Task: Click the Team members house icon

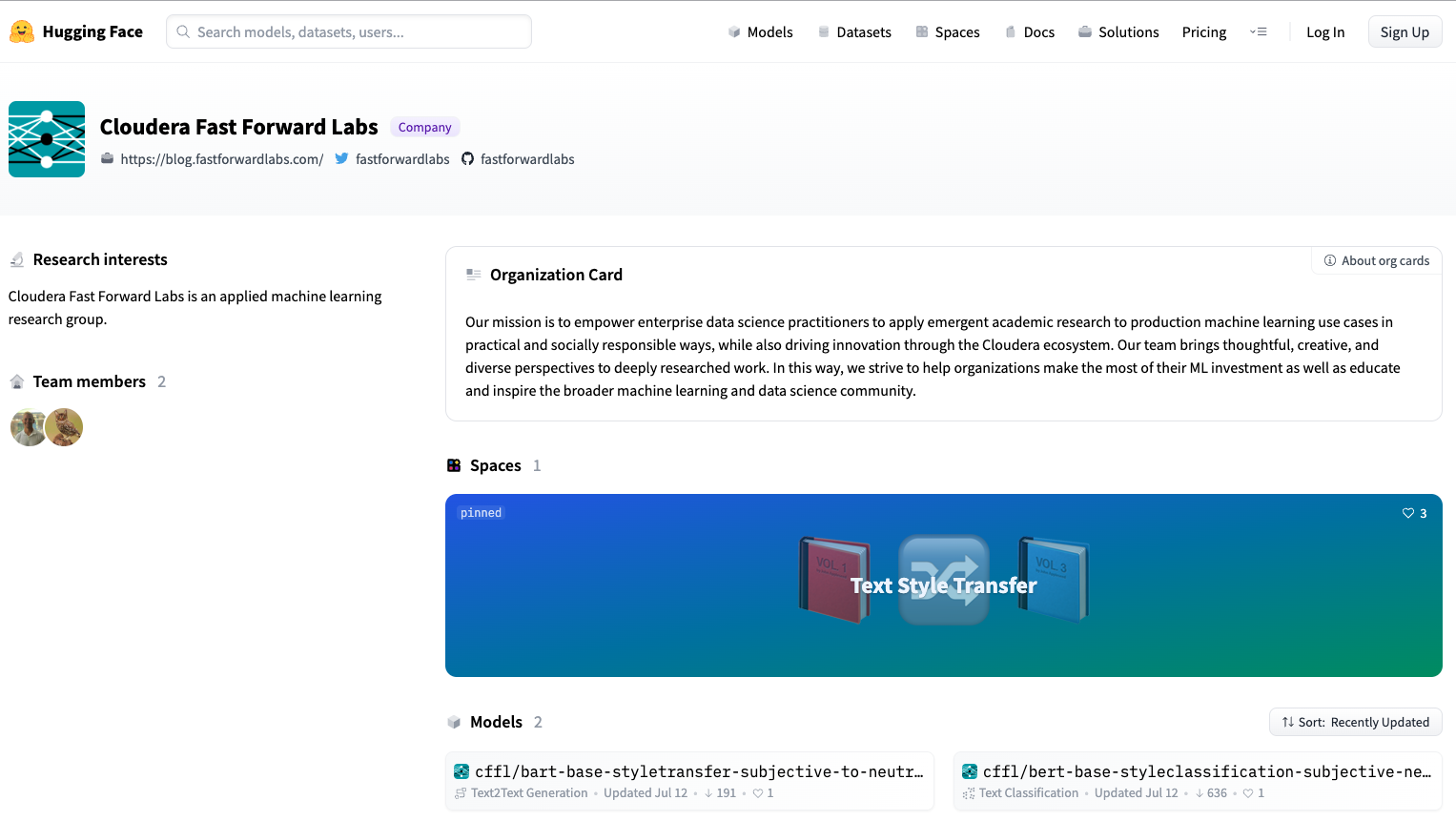Action: point(16,381)
